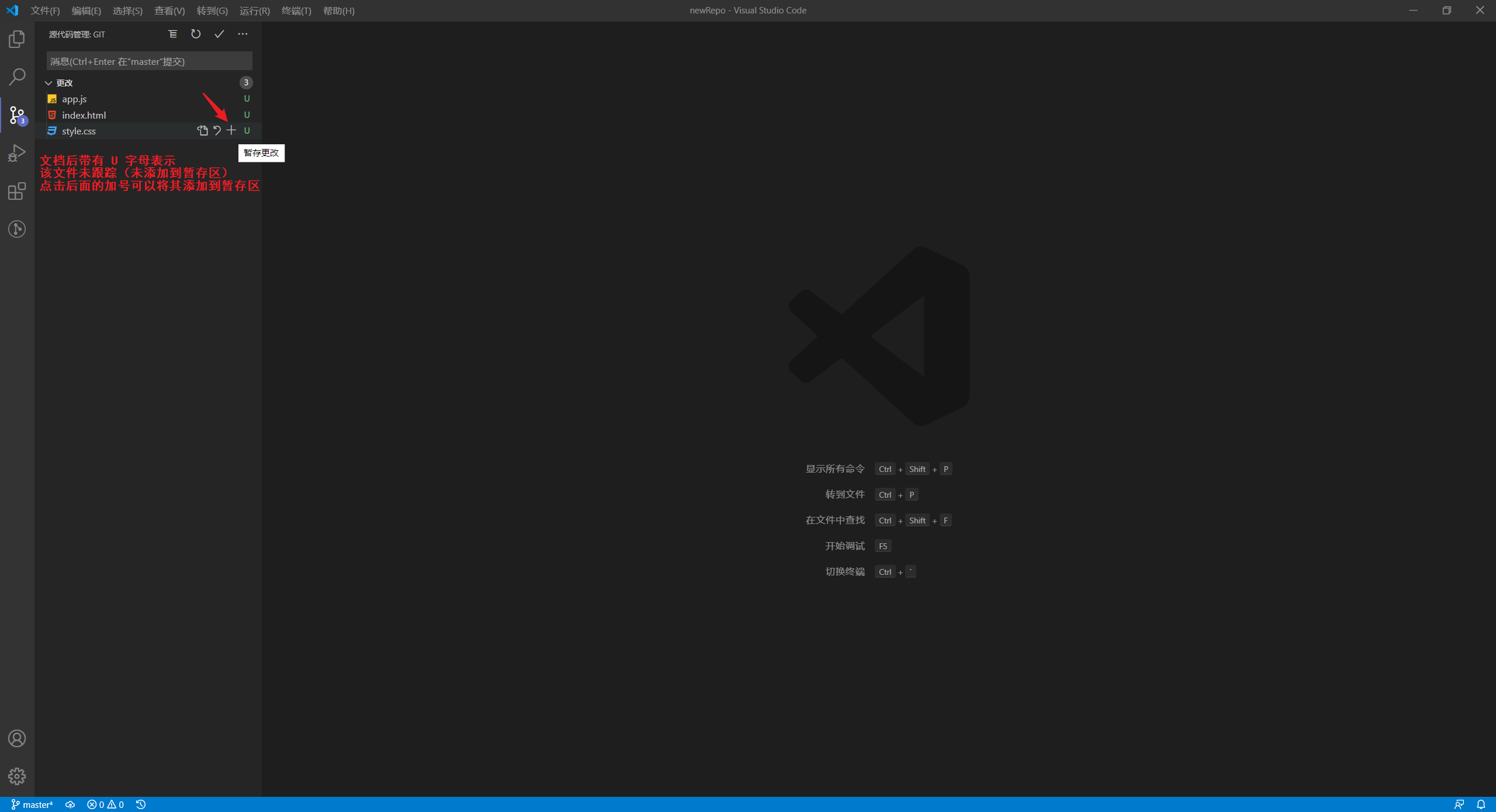
Task: Click the 显示所有命令 shortcut label
Action: (835, 469)
